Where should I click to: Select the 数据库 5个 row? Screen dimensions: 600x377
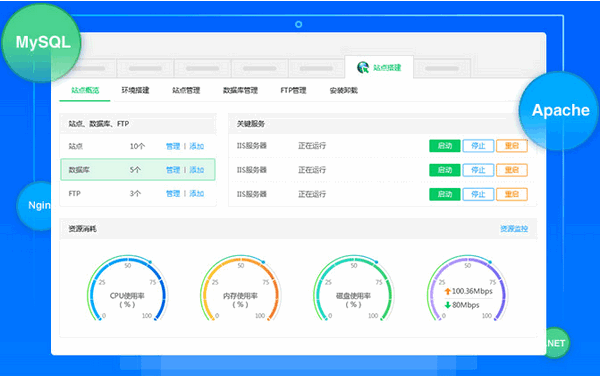click(138, 170)
